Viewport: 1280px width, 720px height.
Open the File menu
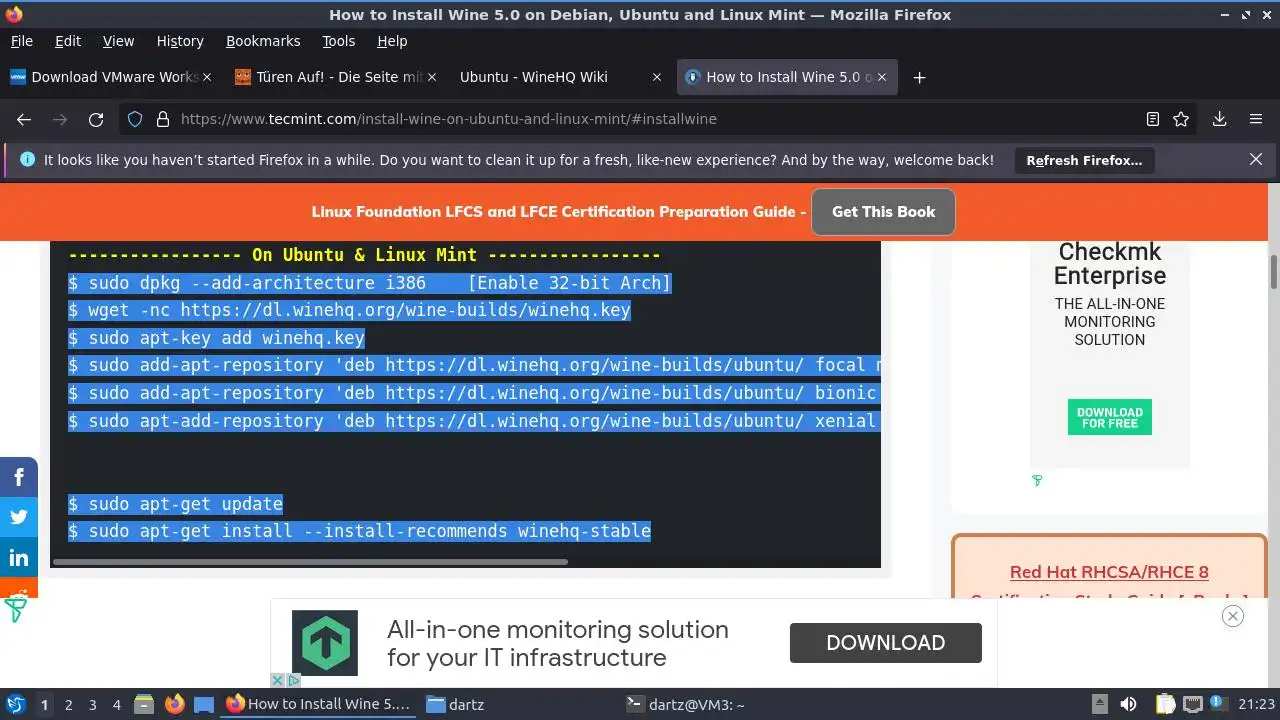click(22, 41)
